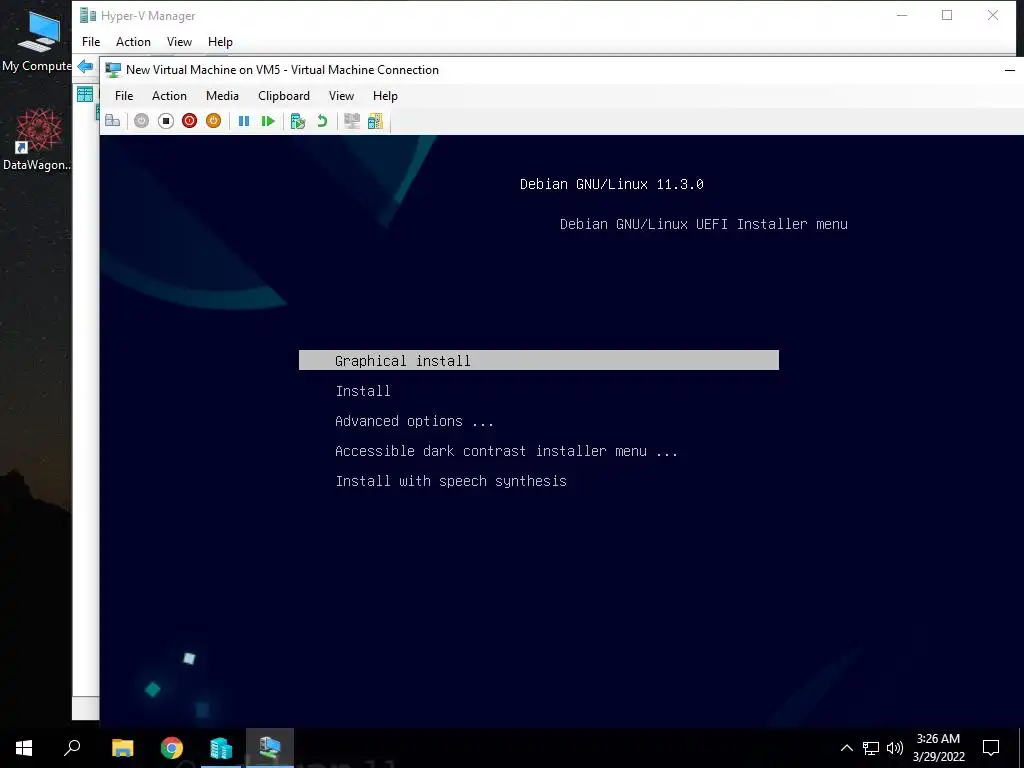Send Ctrl+Alt+Delete to the virtual machine
This screenshot has height=768, width=1024.
click(x=112, y=121)
